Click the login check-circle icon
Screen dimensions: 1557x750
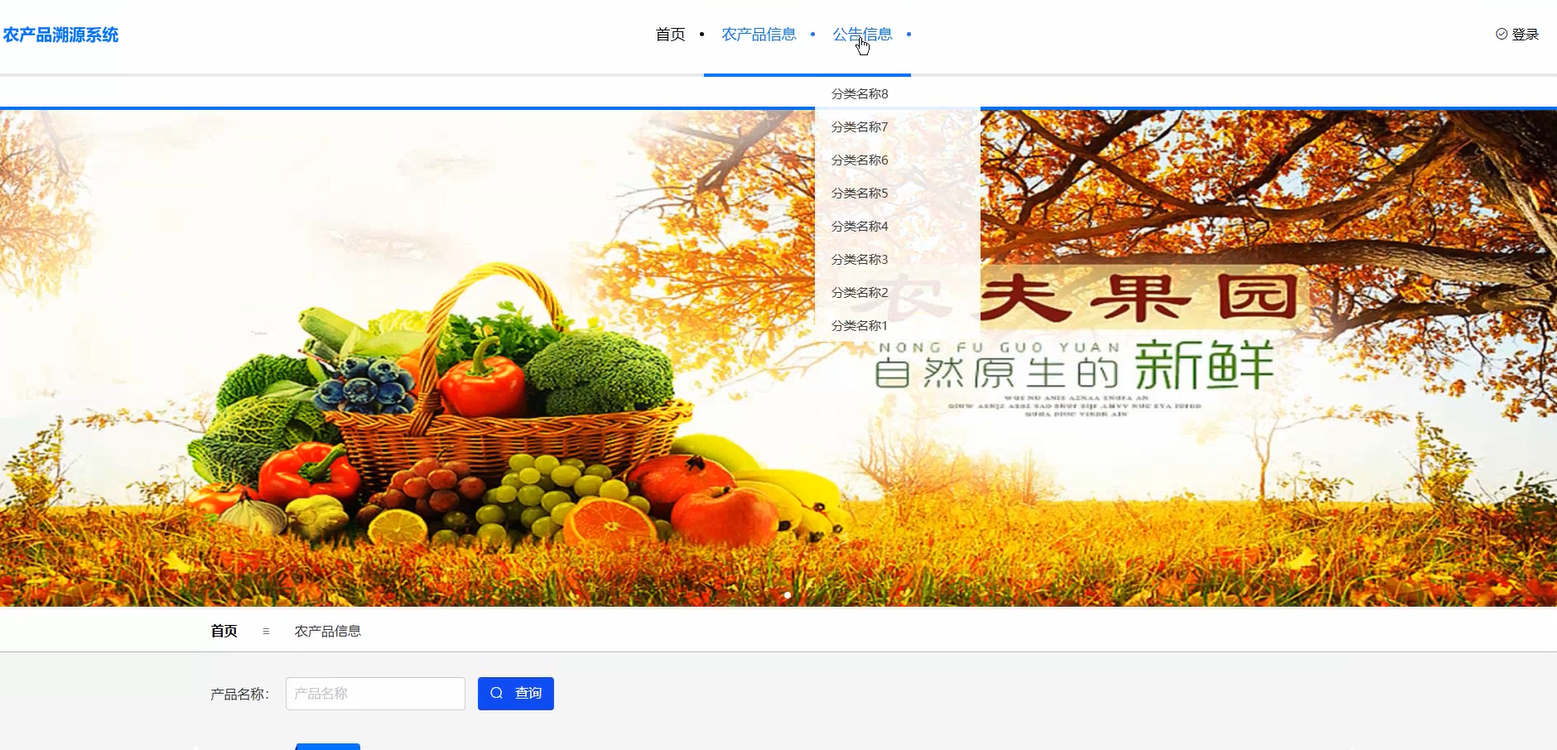[x=1500, y=33]
